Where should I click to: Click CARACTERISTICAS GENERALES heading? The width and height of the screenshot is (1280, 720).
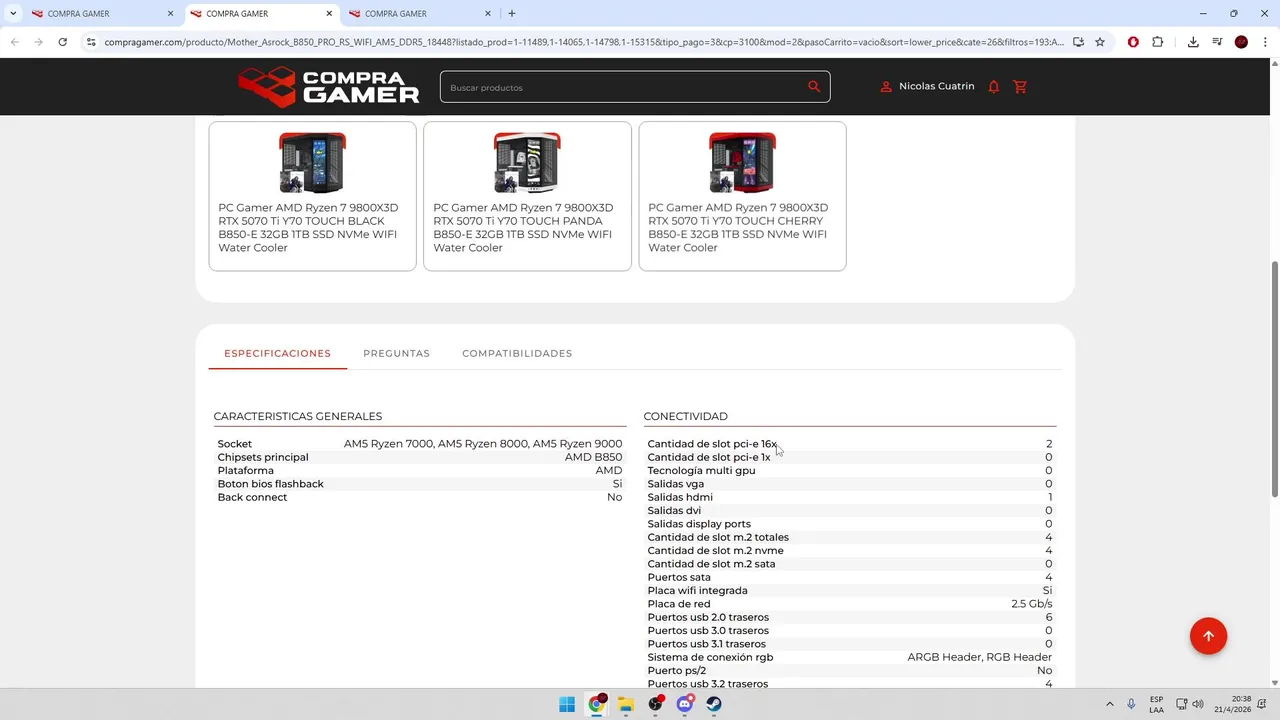[297, 416]
